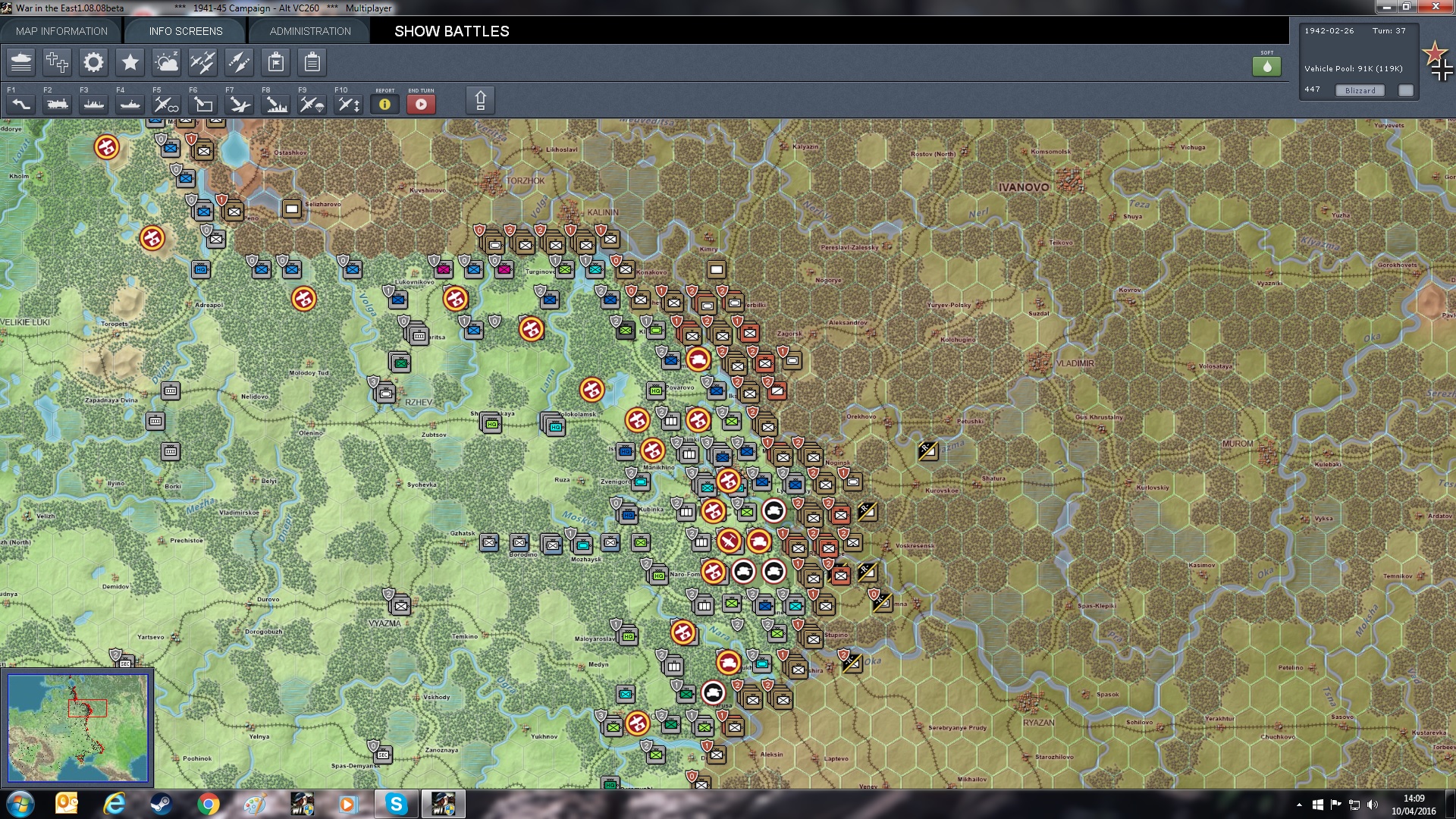Click the tank unit display icon
The height and width of the screenshot is (819, 1456).
pos(21,62)
